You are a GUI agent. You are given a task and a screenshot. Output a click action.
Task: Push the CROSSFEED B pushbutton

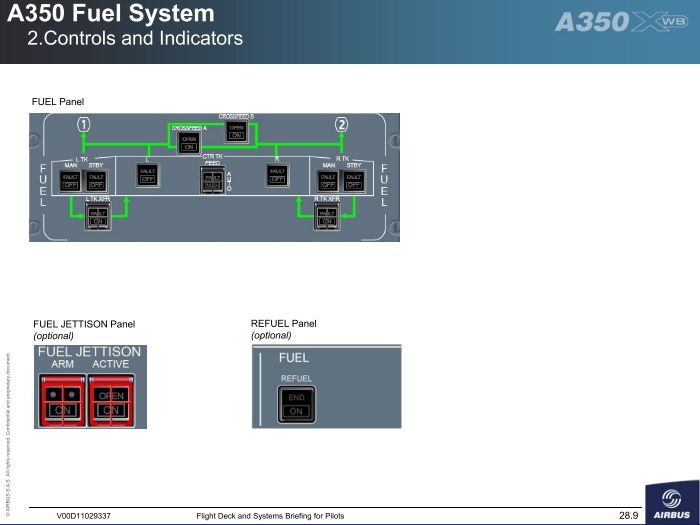tap(236, 131)
